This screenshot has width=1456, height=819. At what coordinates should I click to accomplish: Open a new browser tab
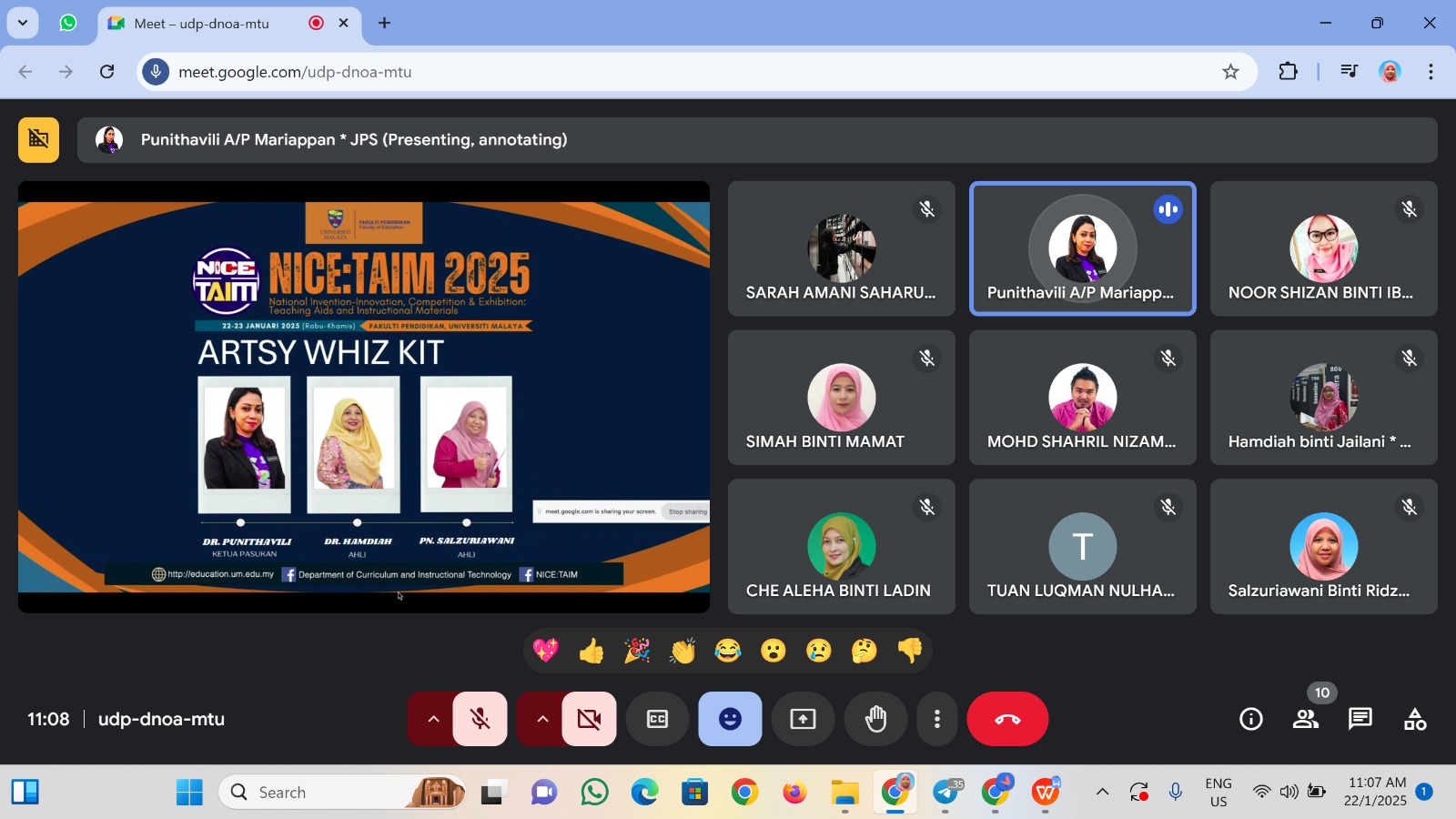point(385,23)
